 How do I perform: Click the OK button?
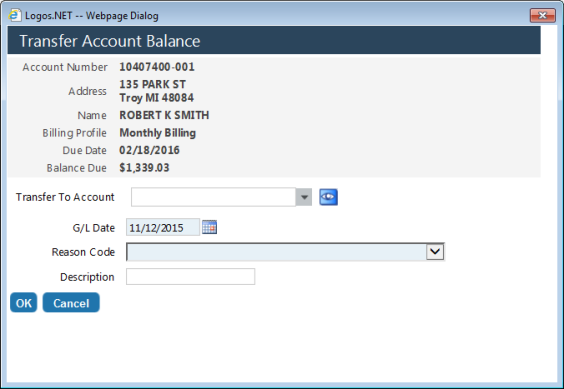[x=24, y=303]
